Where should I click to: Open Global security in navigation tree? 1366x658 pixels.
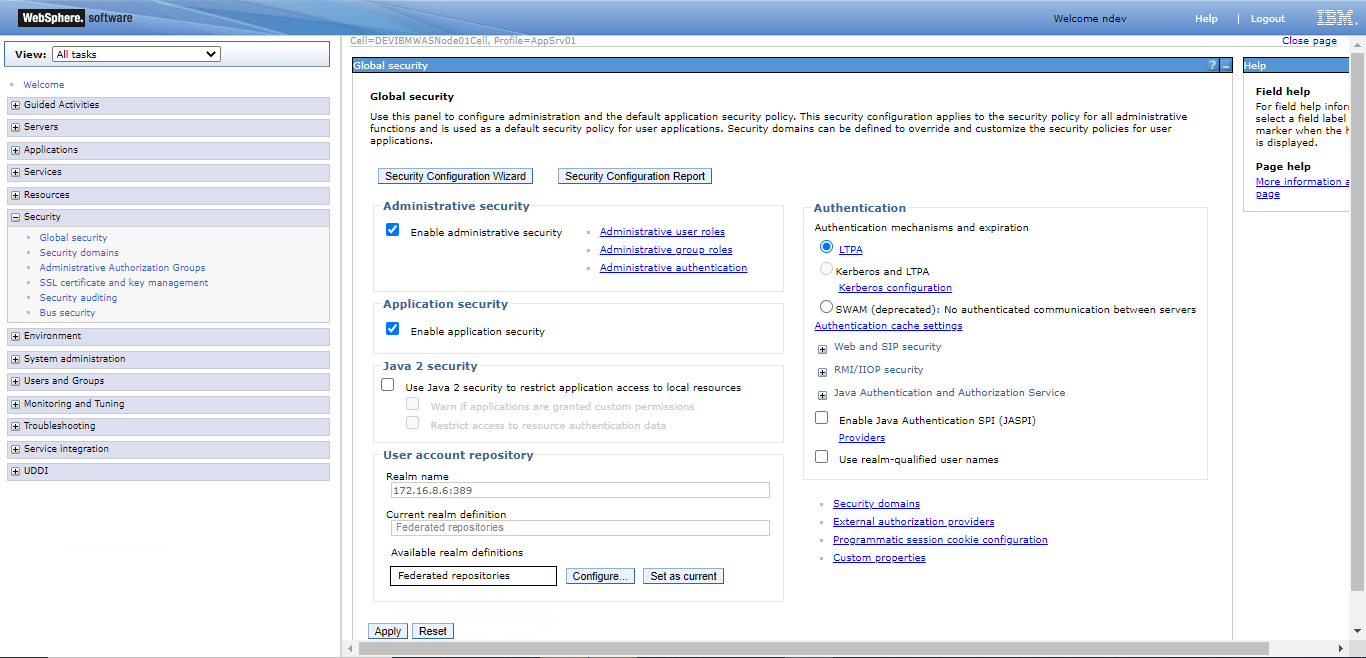pos(73,238)
